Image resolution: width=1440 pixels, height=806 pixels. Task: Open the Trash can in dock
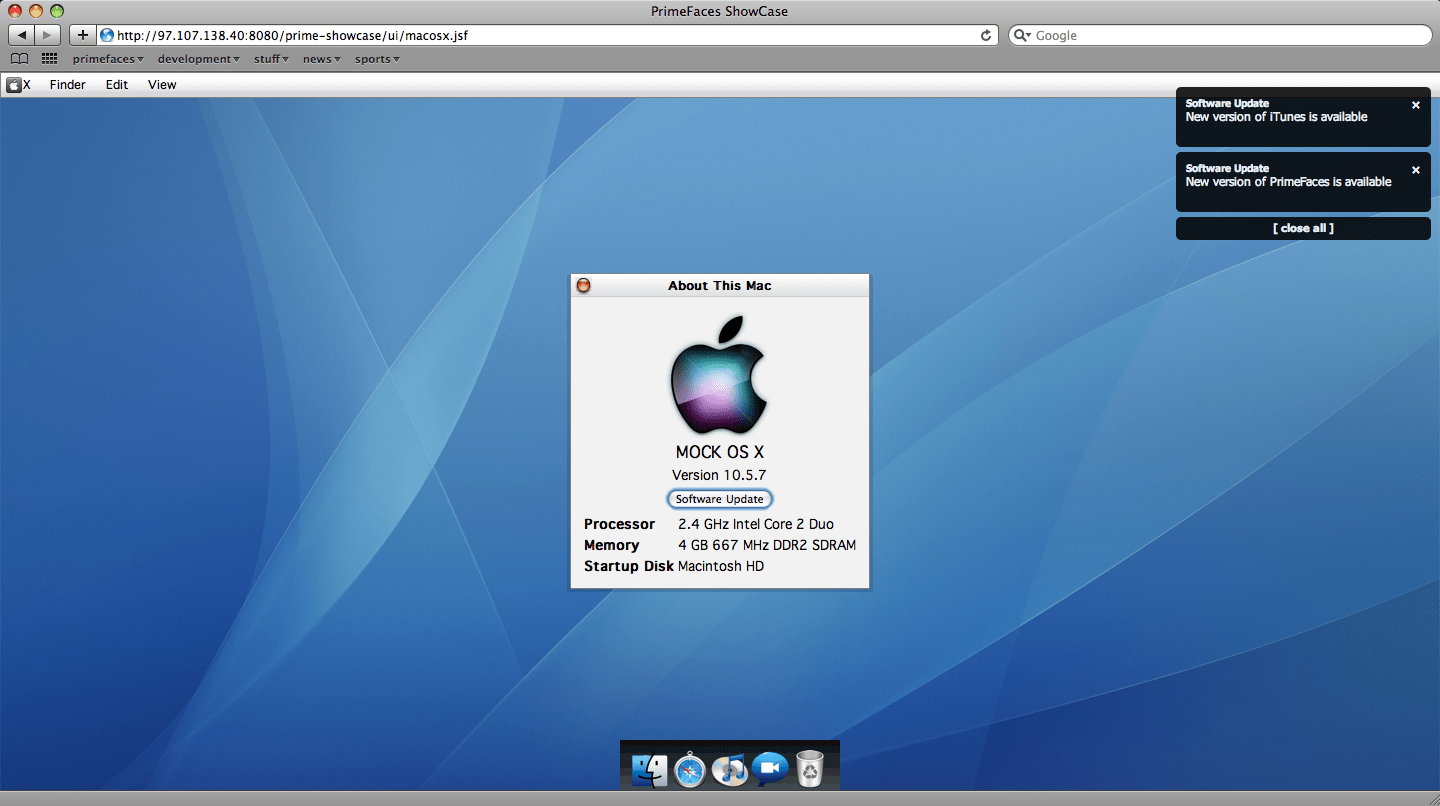pyautogui.click(x=810, y=769)
